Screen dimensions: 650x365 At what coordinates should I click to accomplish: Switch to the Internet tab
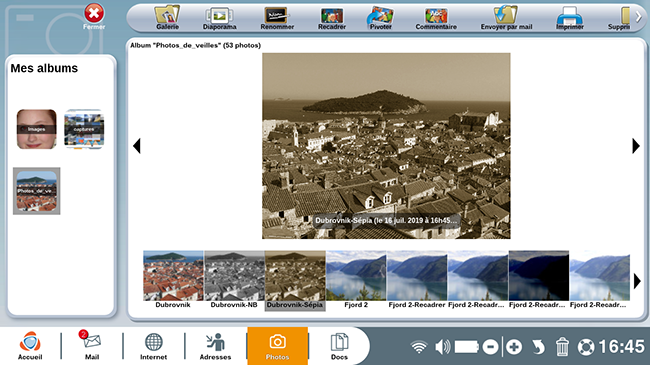153,345
